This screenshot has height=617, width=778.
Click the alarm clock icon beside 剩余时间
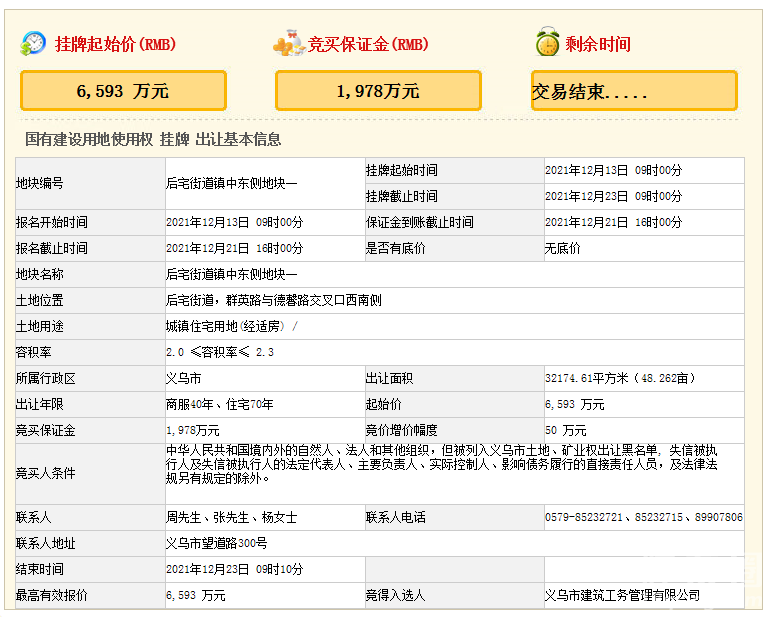[546, 44]
